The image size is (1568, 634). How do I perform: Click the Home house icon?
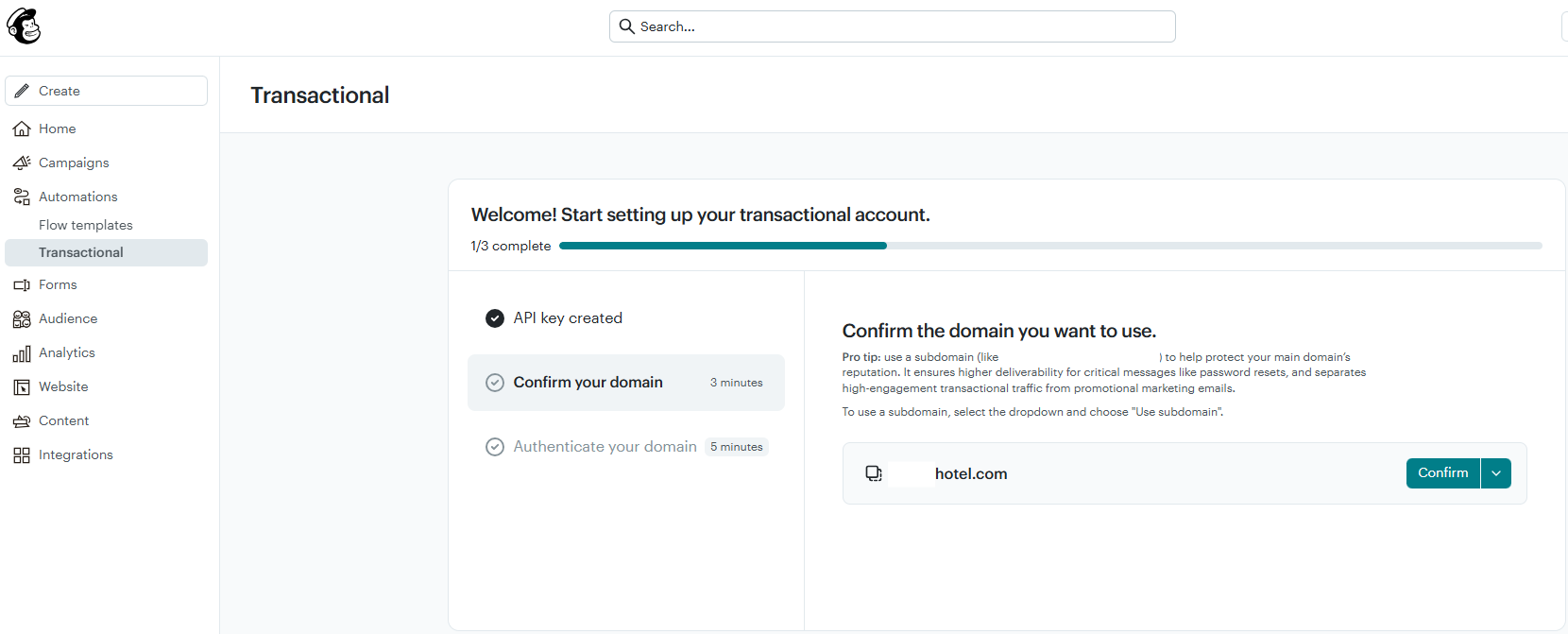click(22, 129)
